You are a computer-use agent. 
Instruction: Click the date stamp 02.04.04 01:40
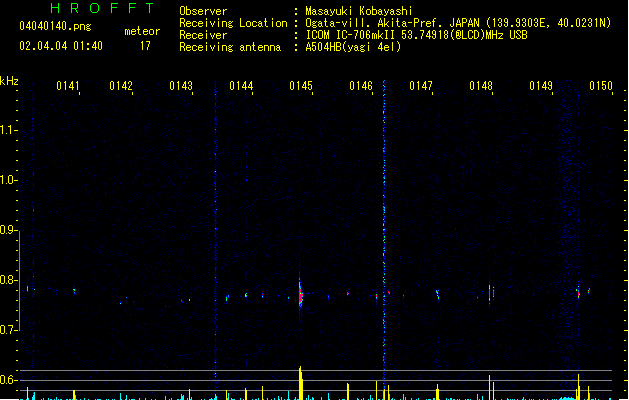pos(61,46)
